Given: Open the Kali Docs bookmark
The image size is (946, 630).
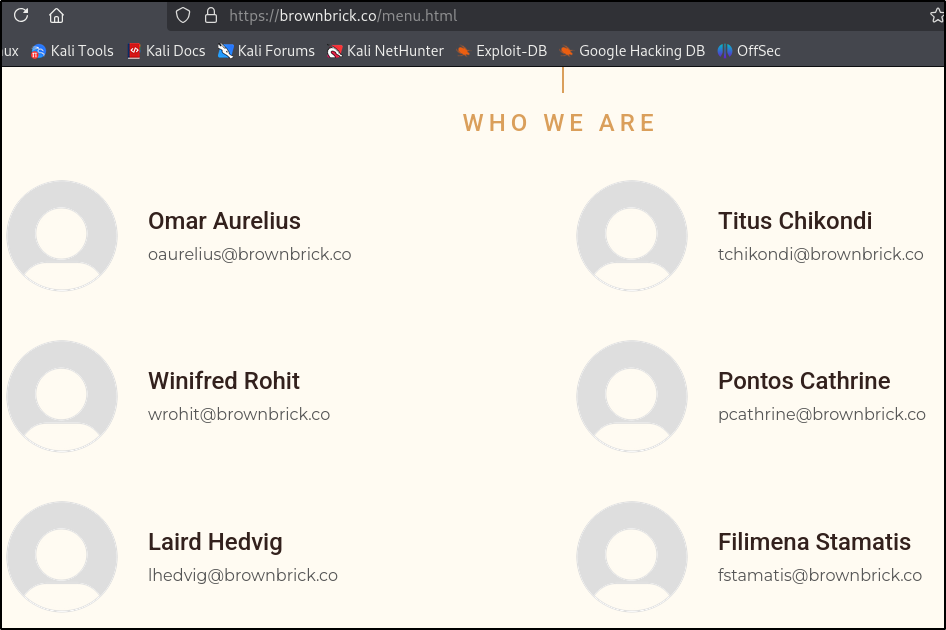Looking at the screenshot, I should click(x=167, y=51).
